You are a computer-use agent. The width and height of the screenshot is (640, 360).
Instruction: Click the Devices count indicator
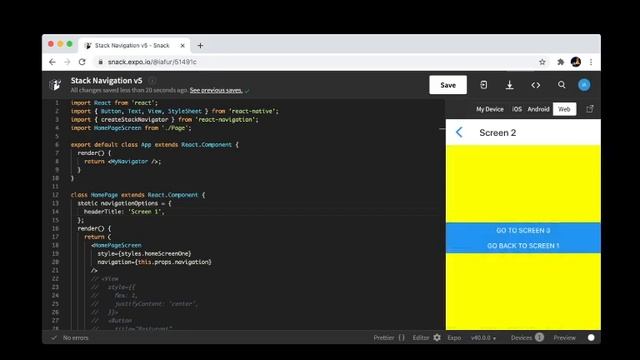(539, 337)
